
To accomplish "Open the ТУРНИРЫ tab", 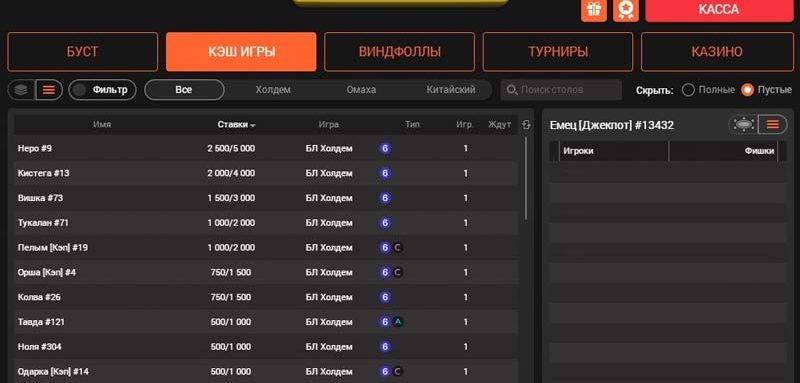I will tap(558, 52).
